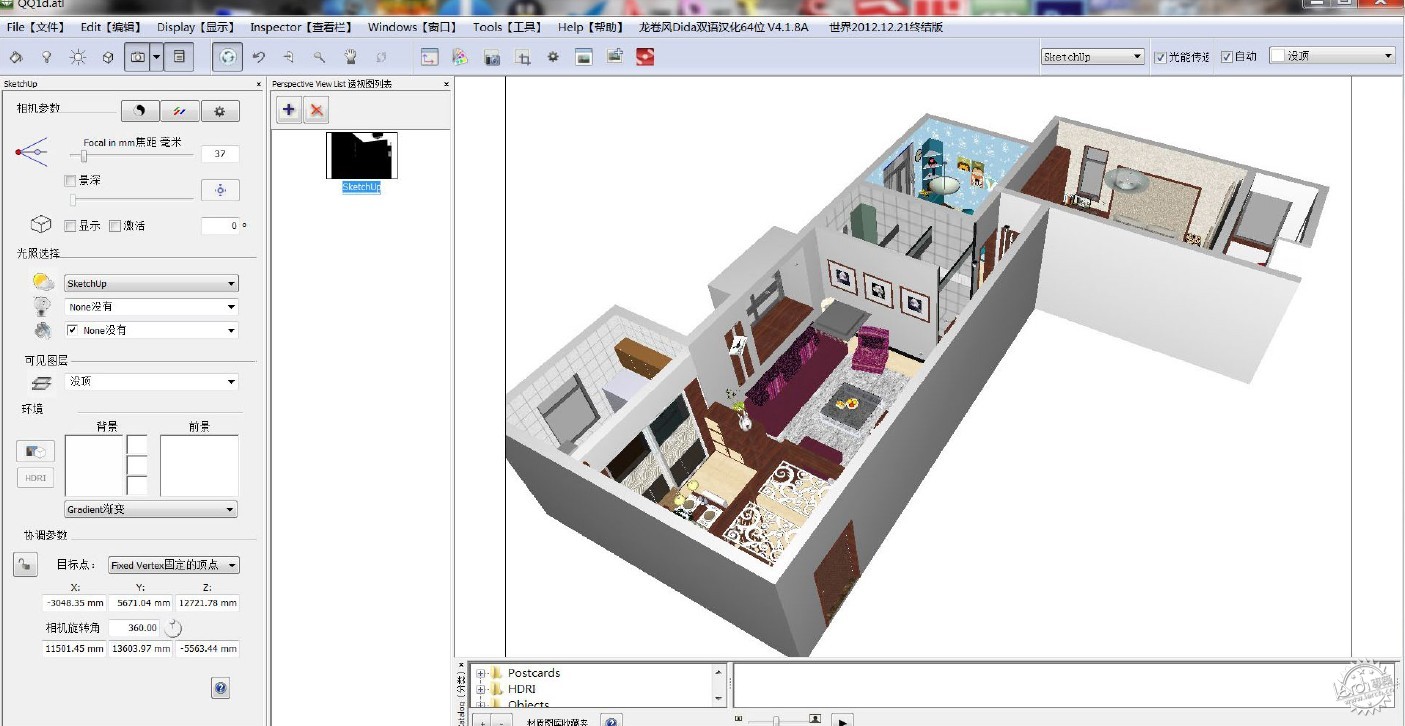The image size is (1405, 726).
Task: Expand the HDRI catalog folder
Action: (x=481, y=689)
